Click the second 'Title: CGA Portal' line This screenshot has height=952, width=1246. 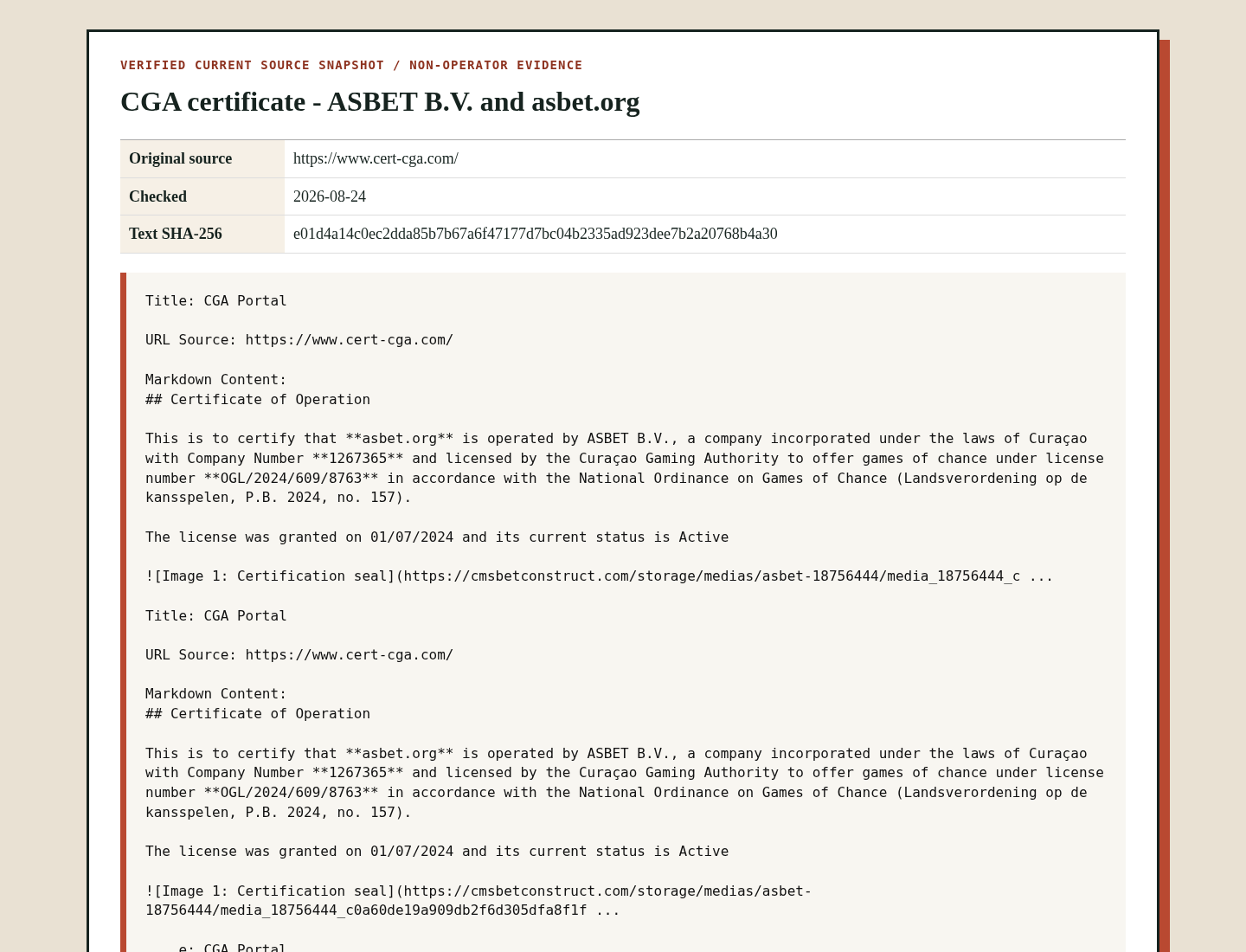[x=216, y=616]
